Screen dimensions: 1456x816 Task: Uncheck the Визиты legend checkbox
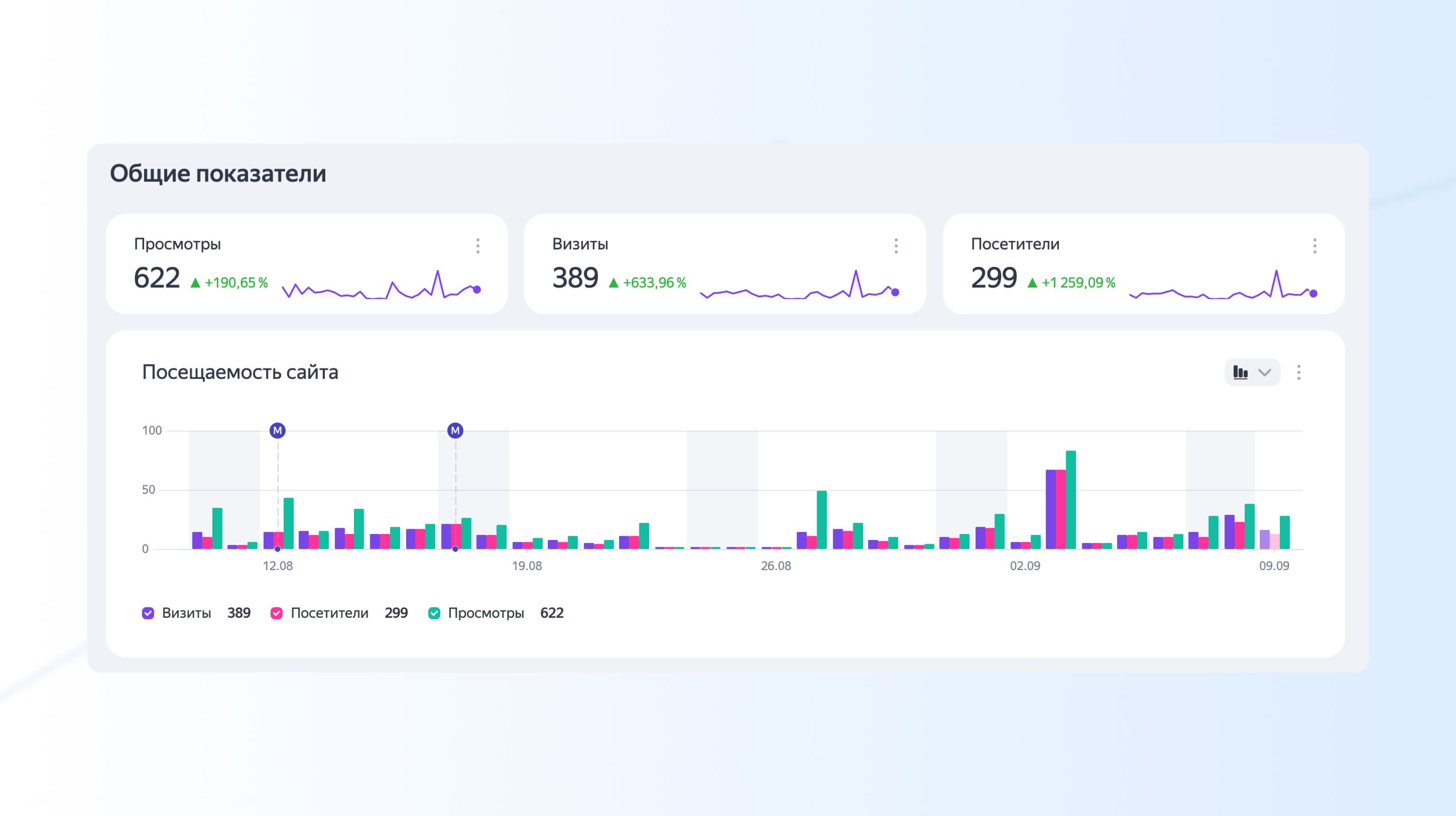point(148,613)
